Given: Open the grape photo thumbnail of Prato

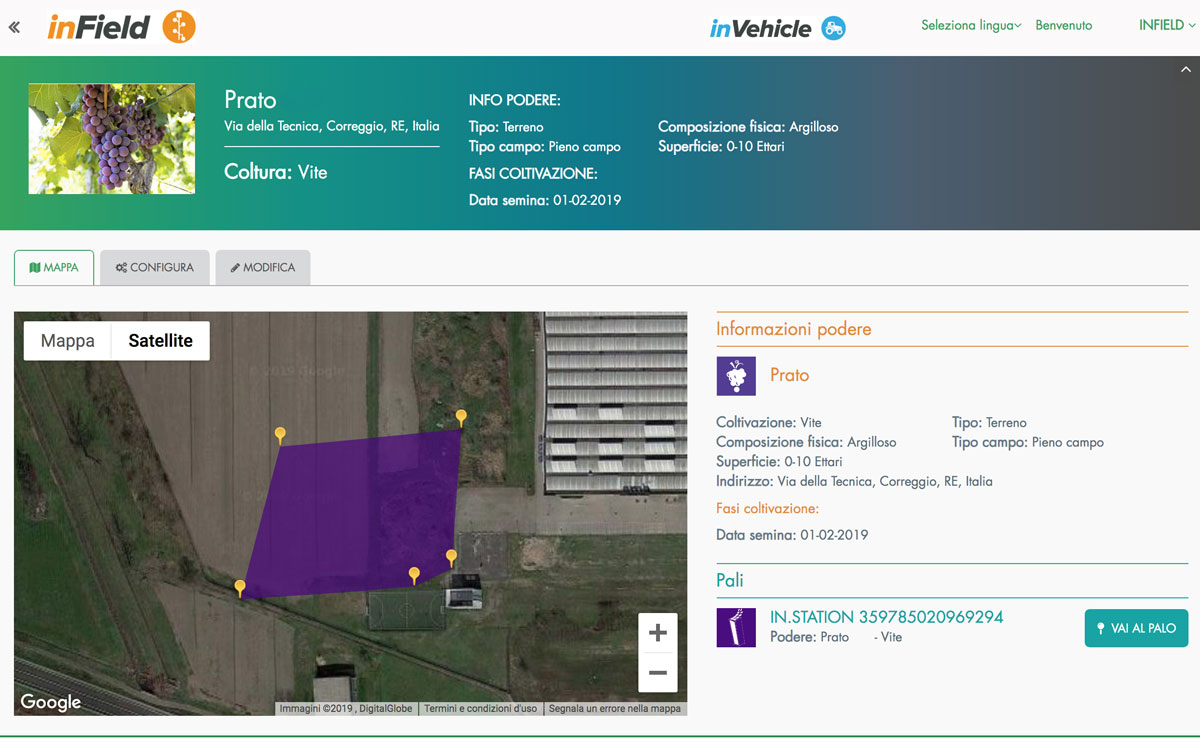Looking at the screenshot, I should pyautogui.click(x=112, y=138).
